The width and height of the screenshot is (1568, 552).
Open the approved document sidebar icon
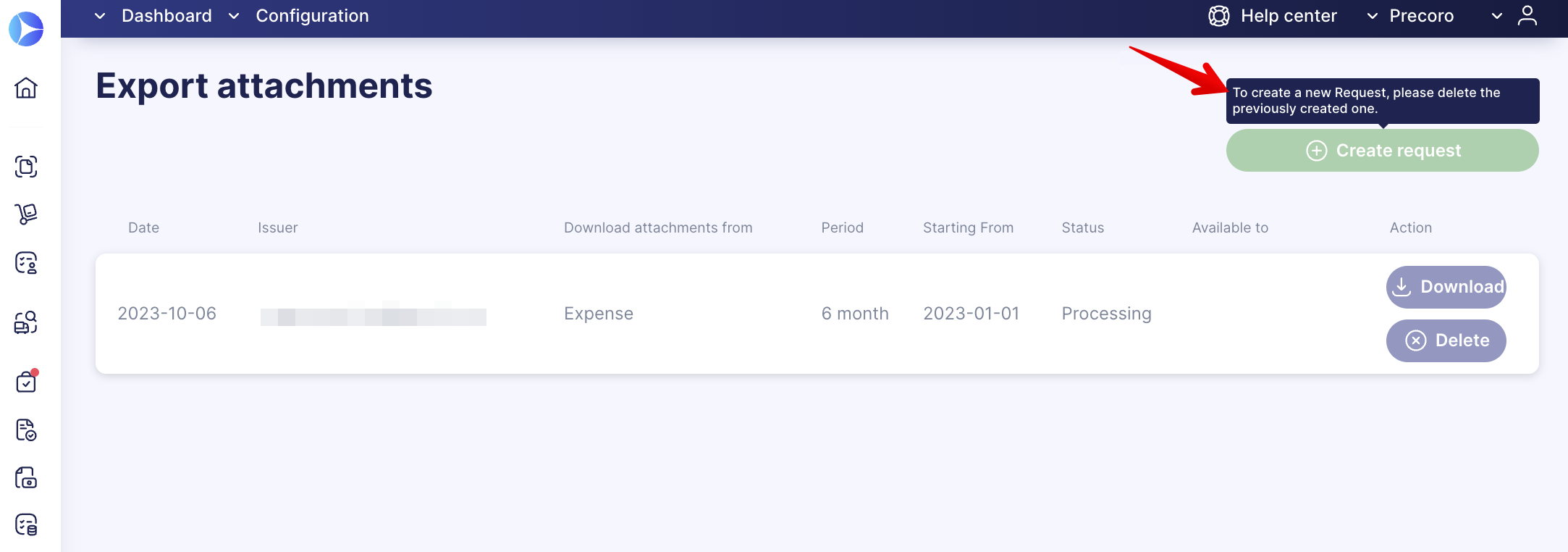[26, 430]
